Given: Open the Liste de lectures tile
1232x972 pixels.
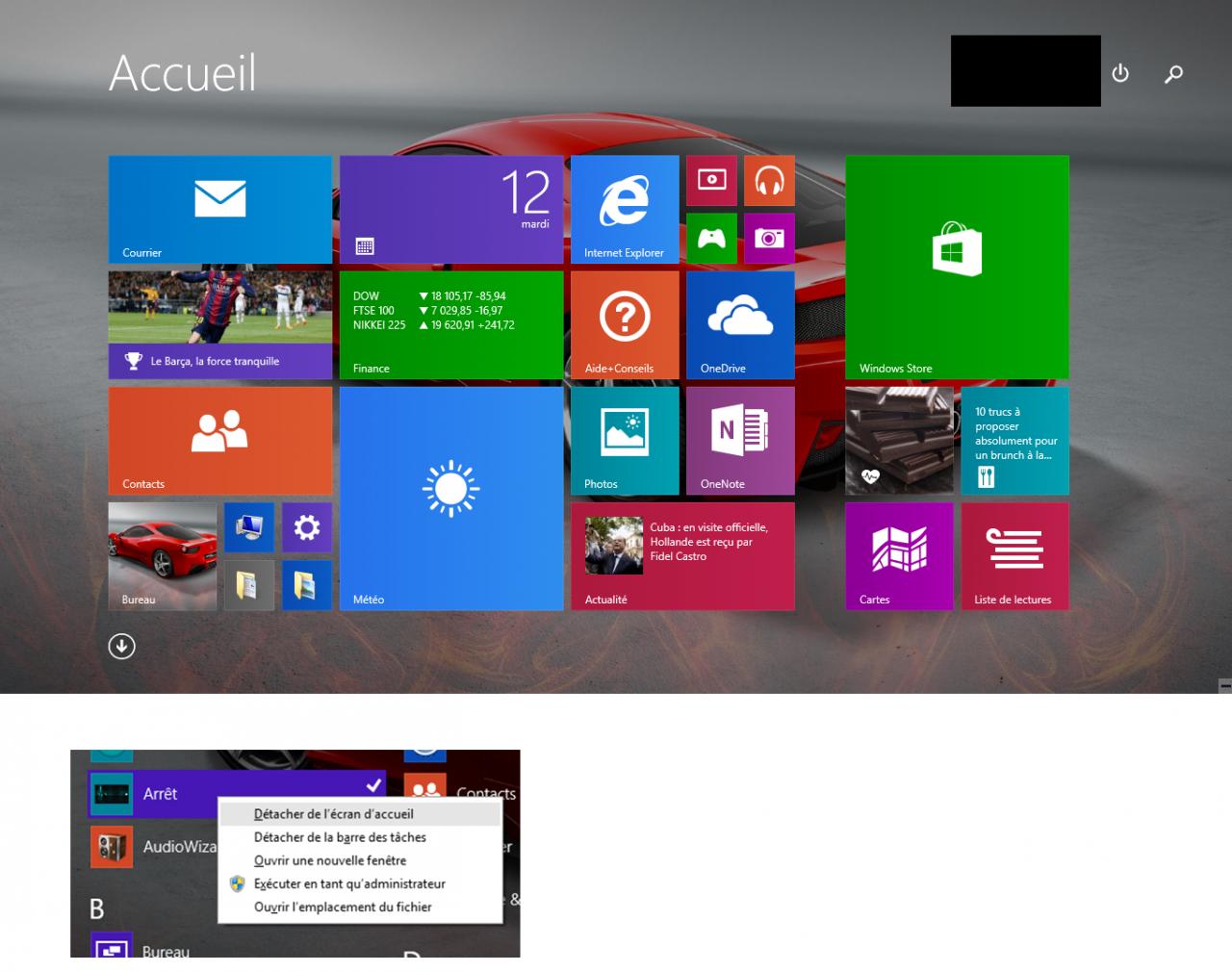Looking at the screenshot, I should coord(1014,556).
